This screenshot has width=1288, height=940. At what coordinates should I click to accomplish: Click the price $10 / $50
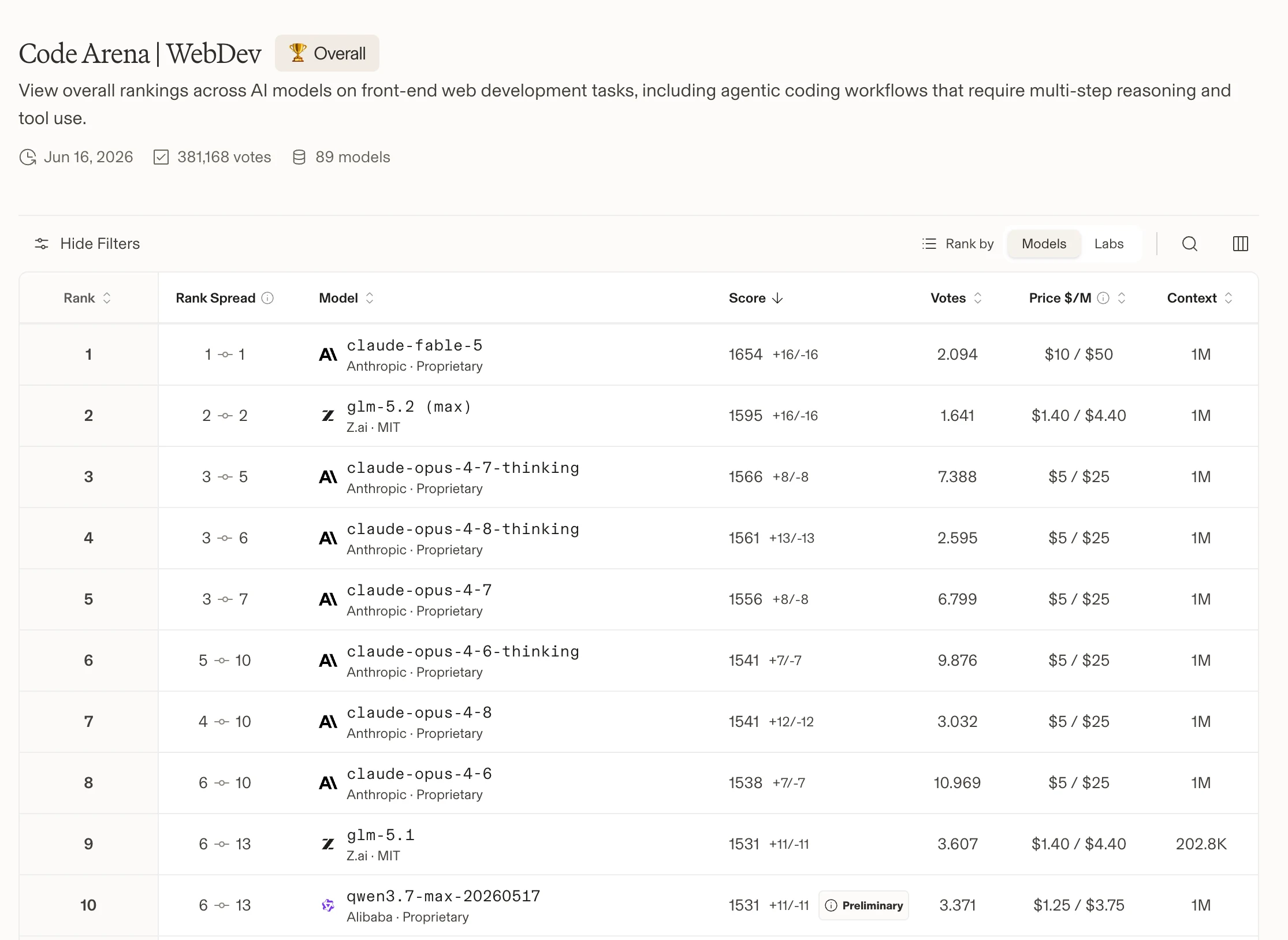point(1078,355)
